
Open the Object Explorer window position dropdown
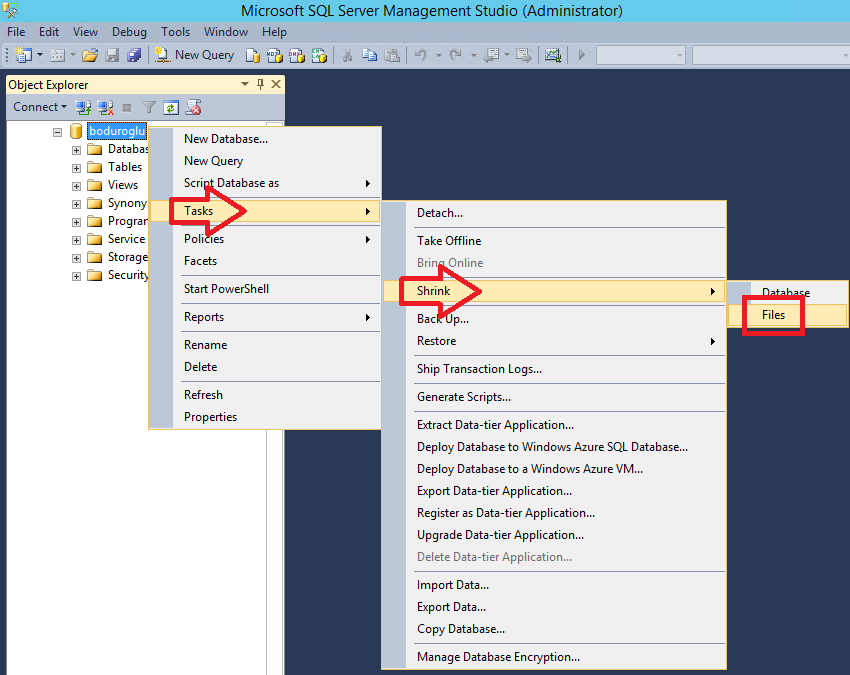(245, 84)
